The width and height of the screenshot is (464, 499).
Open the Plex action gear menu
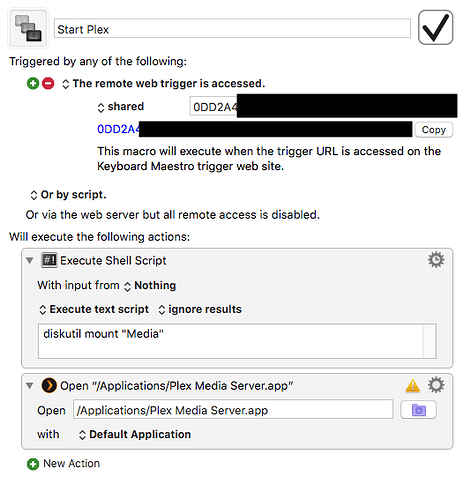coord(436,385)
